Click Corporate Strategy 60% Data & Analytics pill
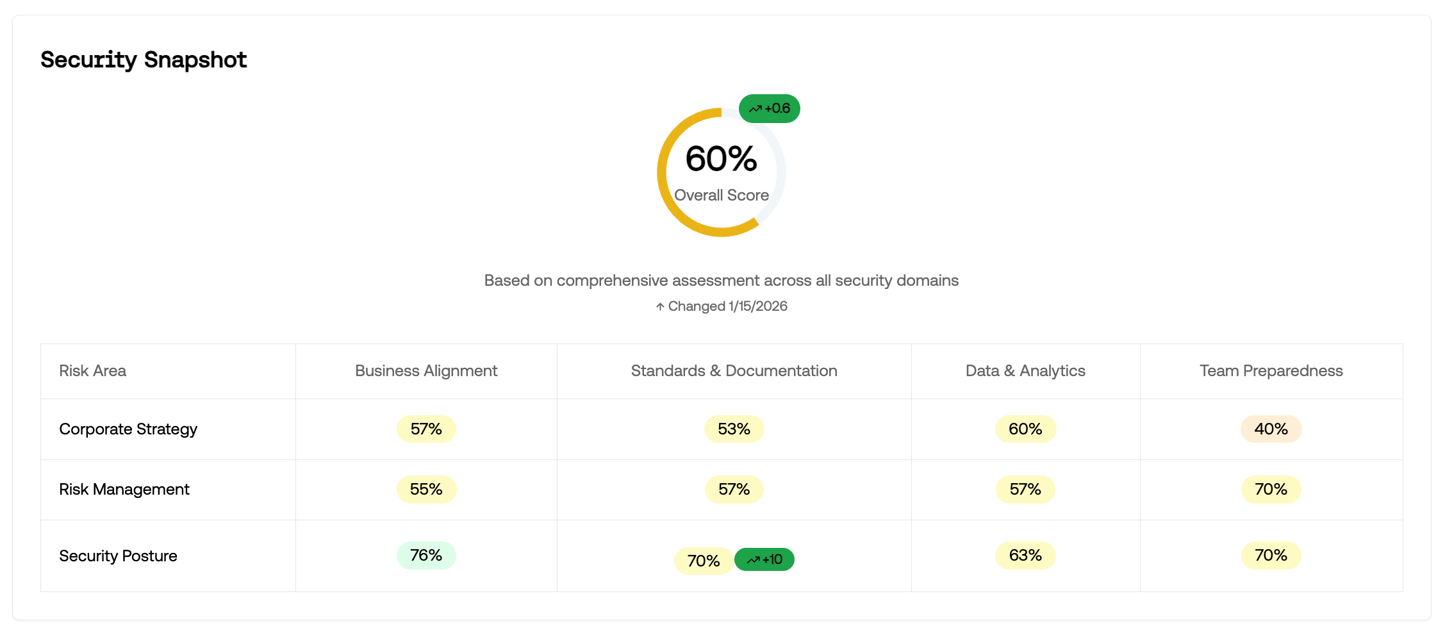 1025,429
